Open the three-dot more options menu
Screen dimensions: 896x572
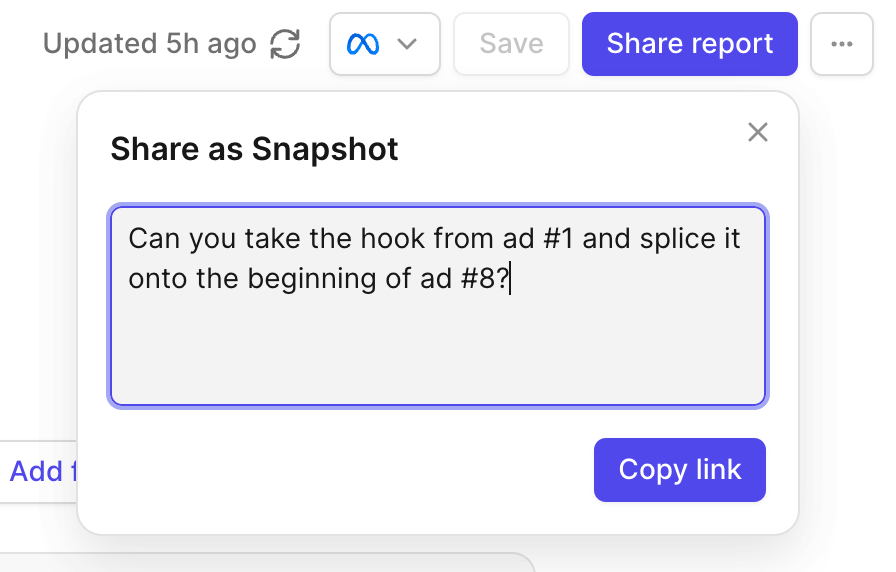point(842,44)
